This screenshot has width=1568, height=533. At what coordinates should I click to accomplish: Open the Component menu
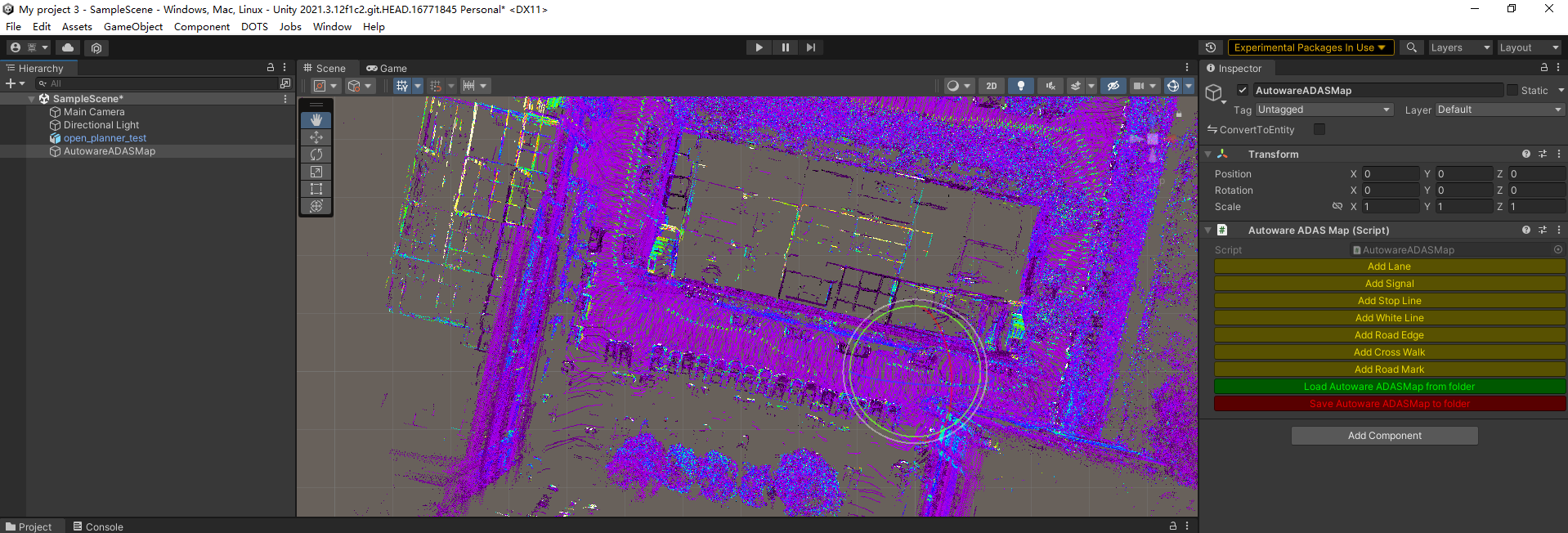tap(202, 27)
